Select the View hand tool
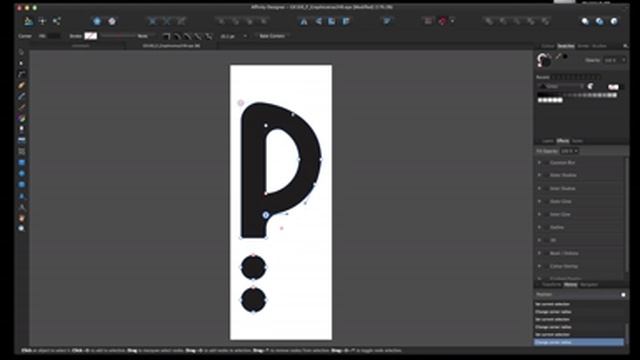Viewport: 640px width, 360px height. click(x=22, y=218)
